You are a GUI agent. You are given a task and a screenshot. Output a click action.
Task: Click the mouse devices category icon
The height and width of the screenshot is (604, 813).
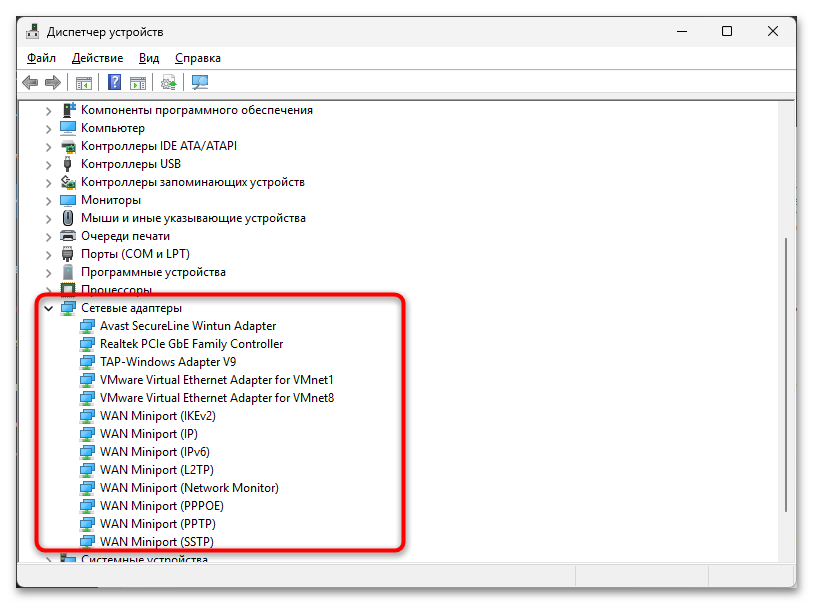(x=68, y=218)
